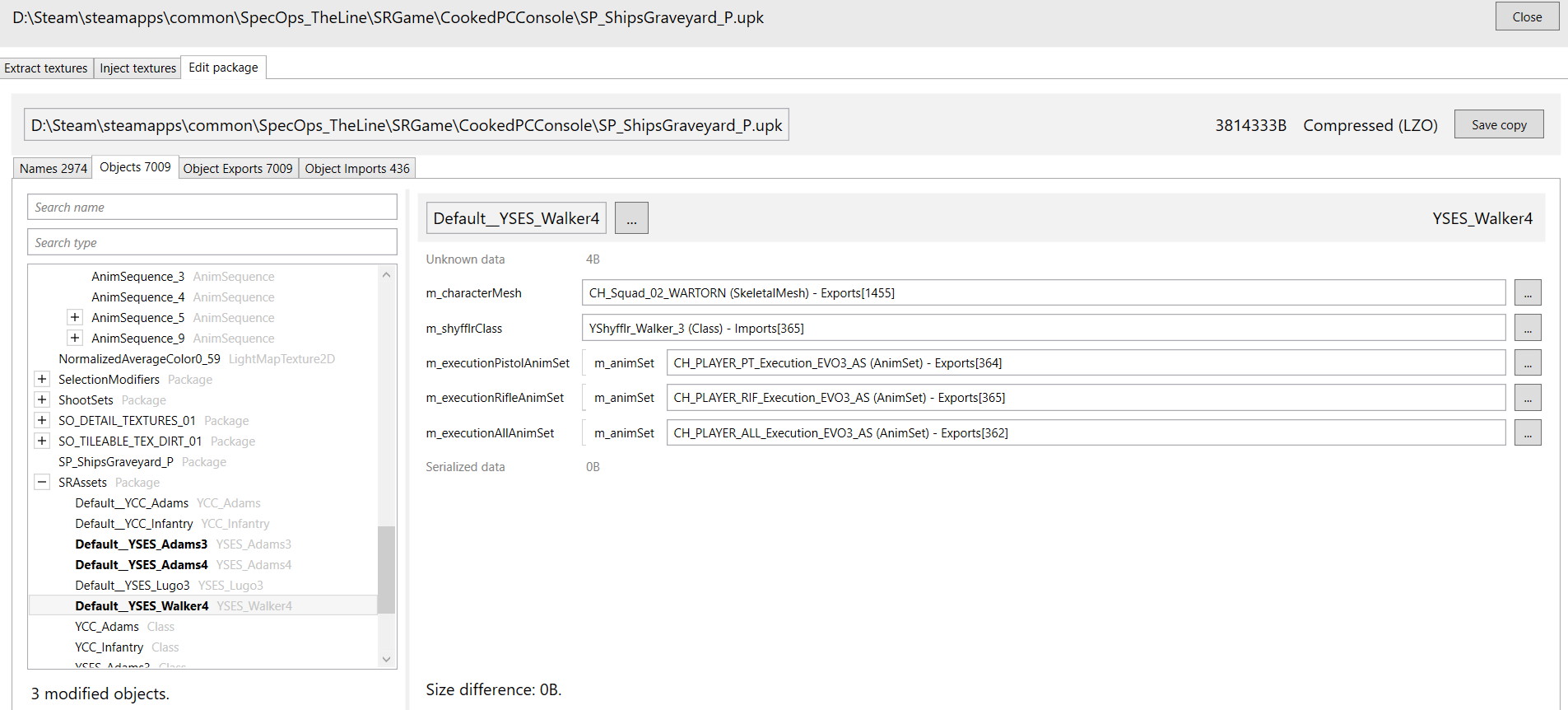Screen dimensions: 1568x710
Task: Open browse button next to Default__YSES_Walker4 name
Action: coord(631,218)
